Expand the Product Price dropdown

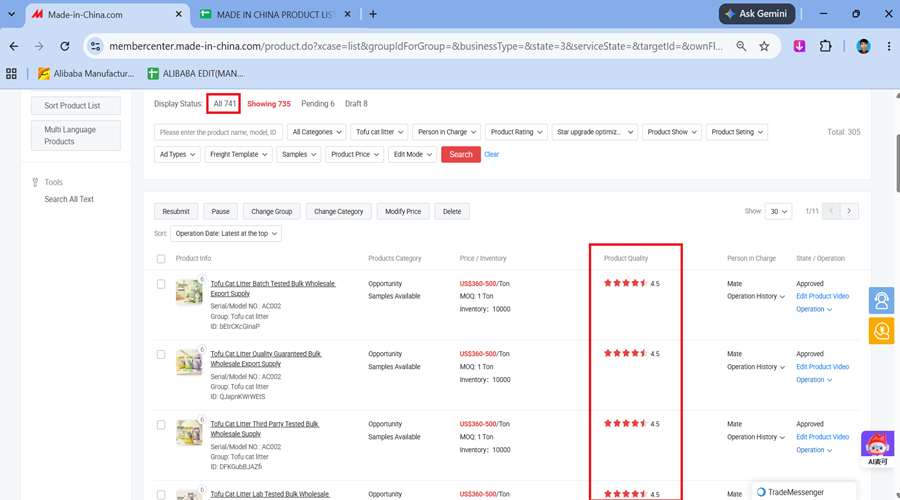[x=354, y=154]
